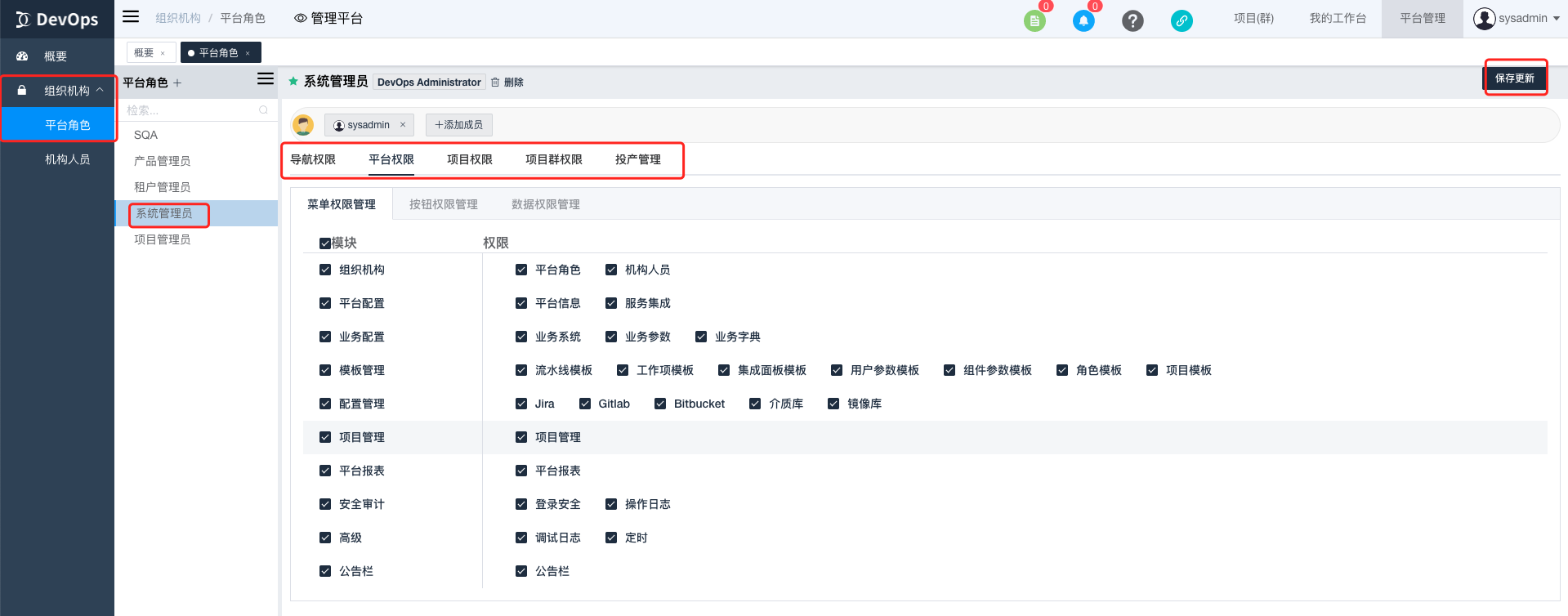
Task: Select 租户管理员 in the role list
Action: coord(163,187)
